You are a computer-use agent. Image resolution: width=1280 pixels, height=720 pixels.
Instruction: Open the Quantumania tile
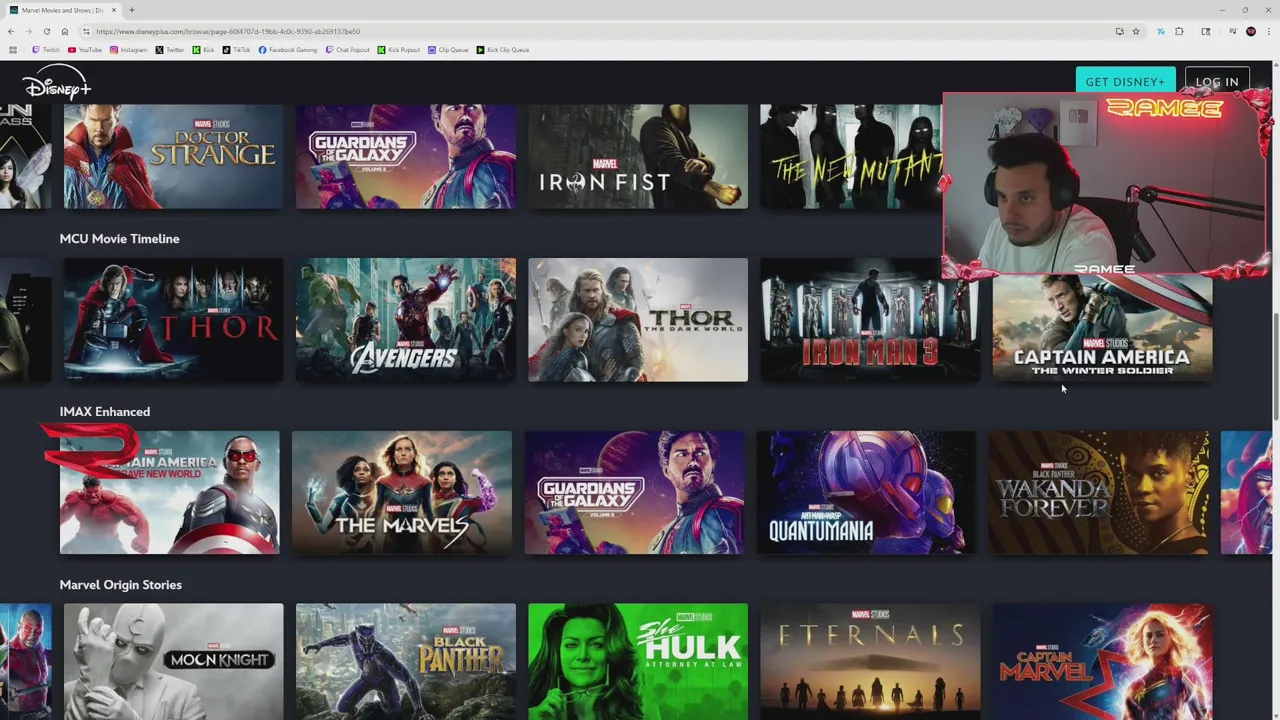(x=866, y=493)
